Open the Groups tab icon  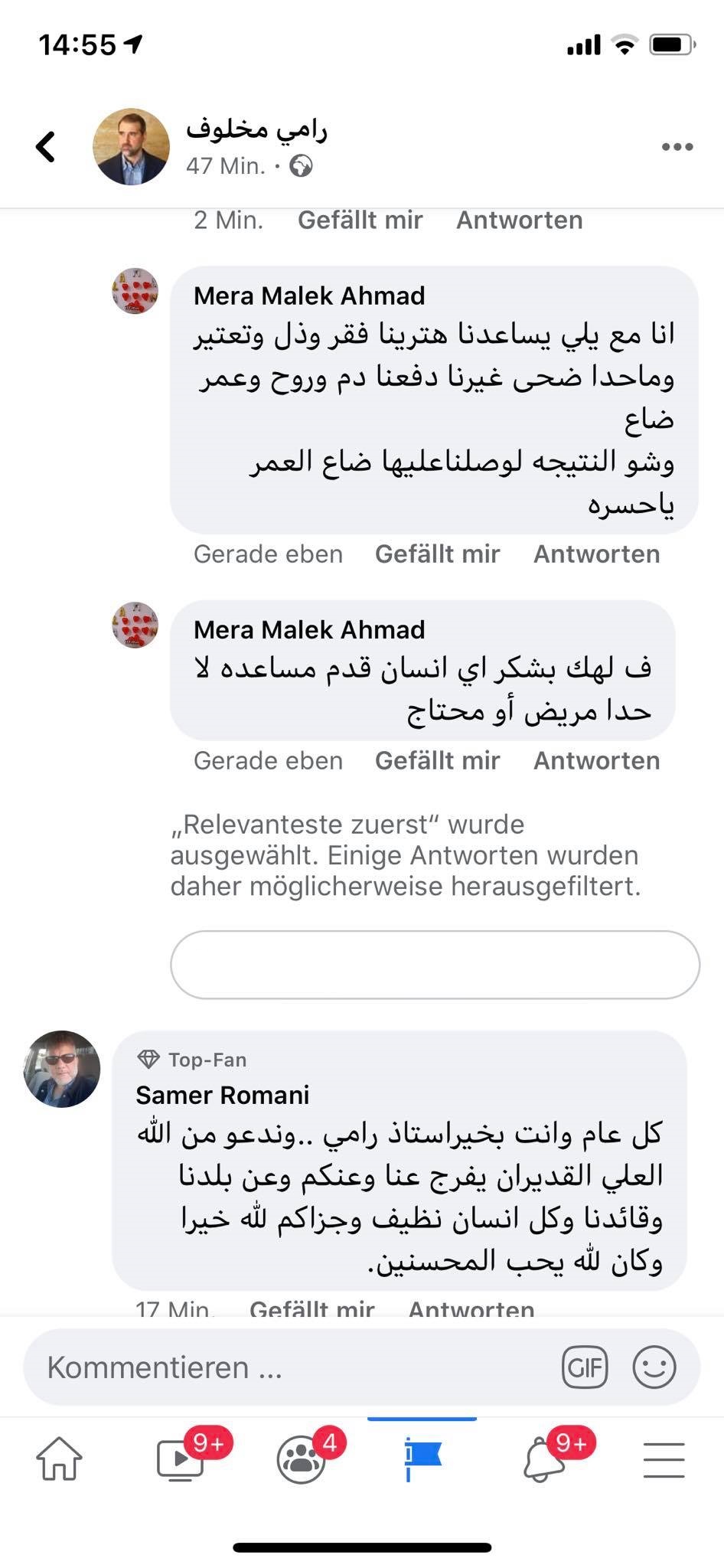pyautogui.click(x=301, y=1459)
